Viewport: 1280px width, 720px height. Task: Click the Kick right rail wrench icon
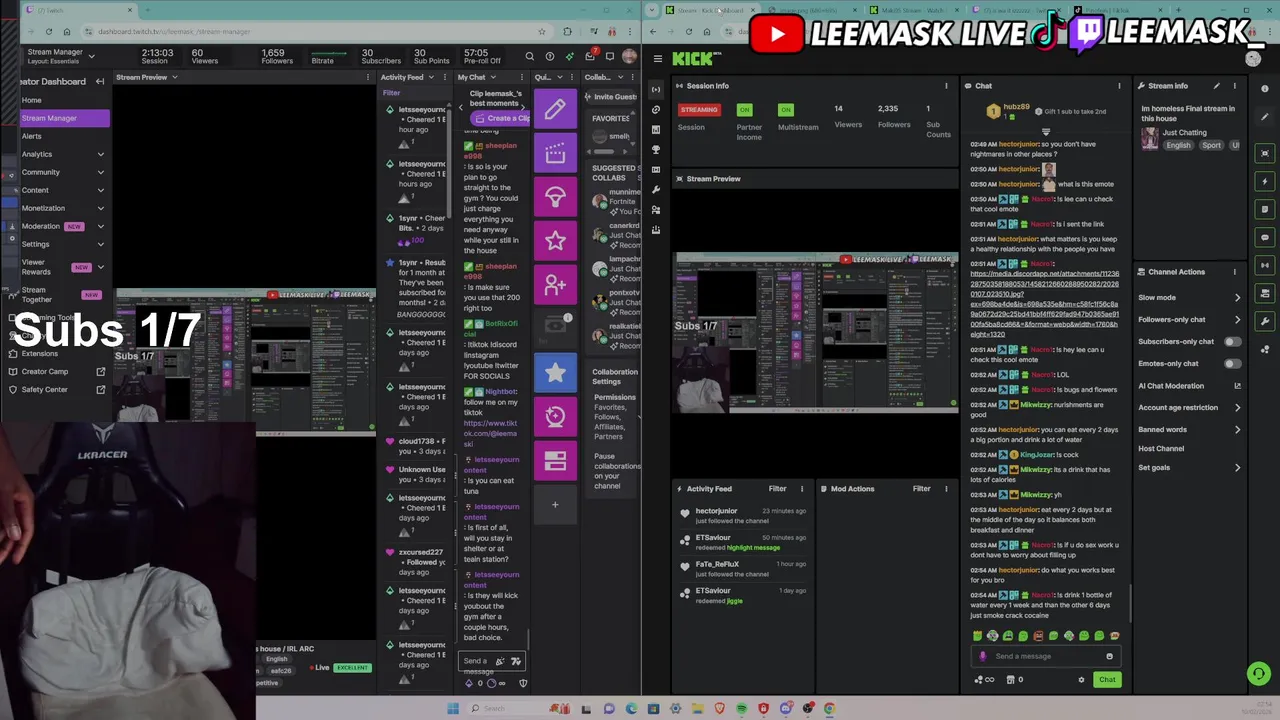[1265, 322]
